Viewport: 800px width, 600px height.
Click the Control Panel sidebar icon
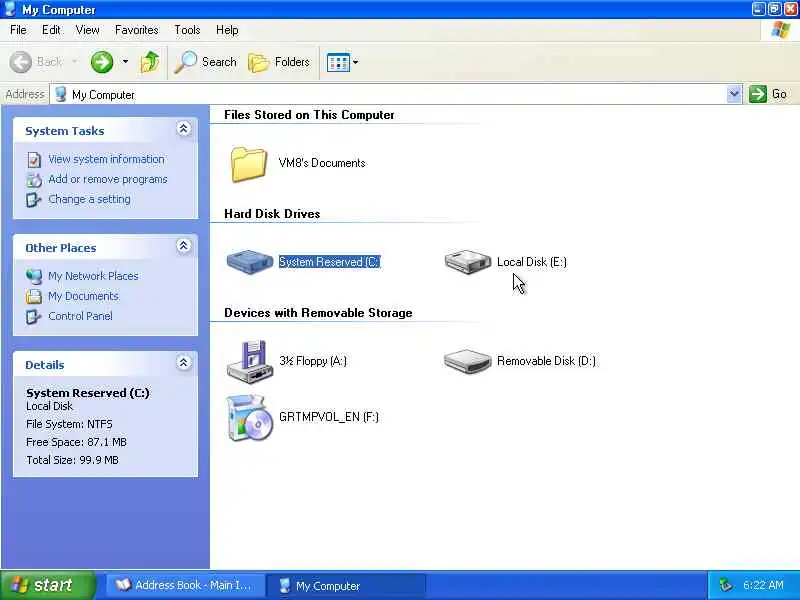[x=34, y=316]
